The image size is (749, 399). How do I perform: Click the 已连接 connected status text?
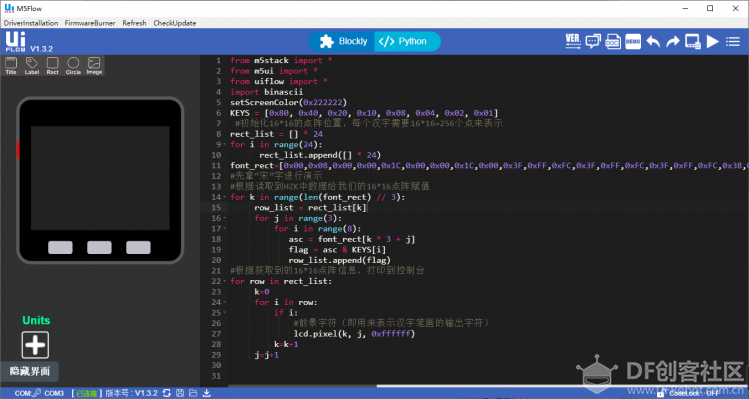(x=86, y=393)
